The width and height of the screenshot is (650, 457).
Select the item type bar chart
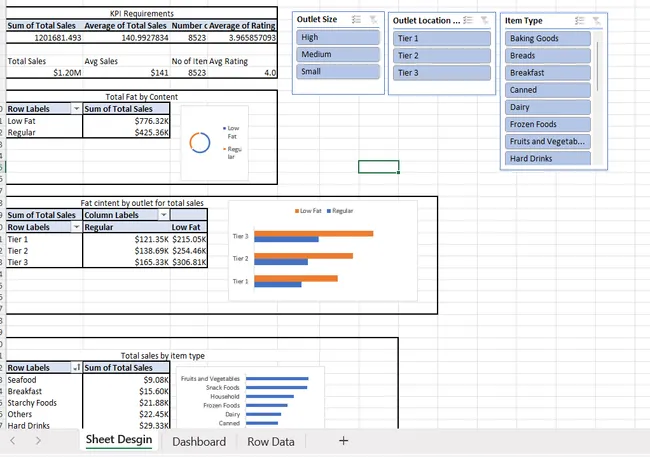pos(250,398)
